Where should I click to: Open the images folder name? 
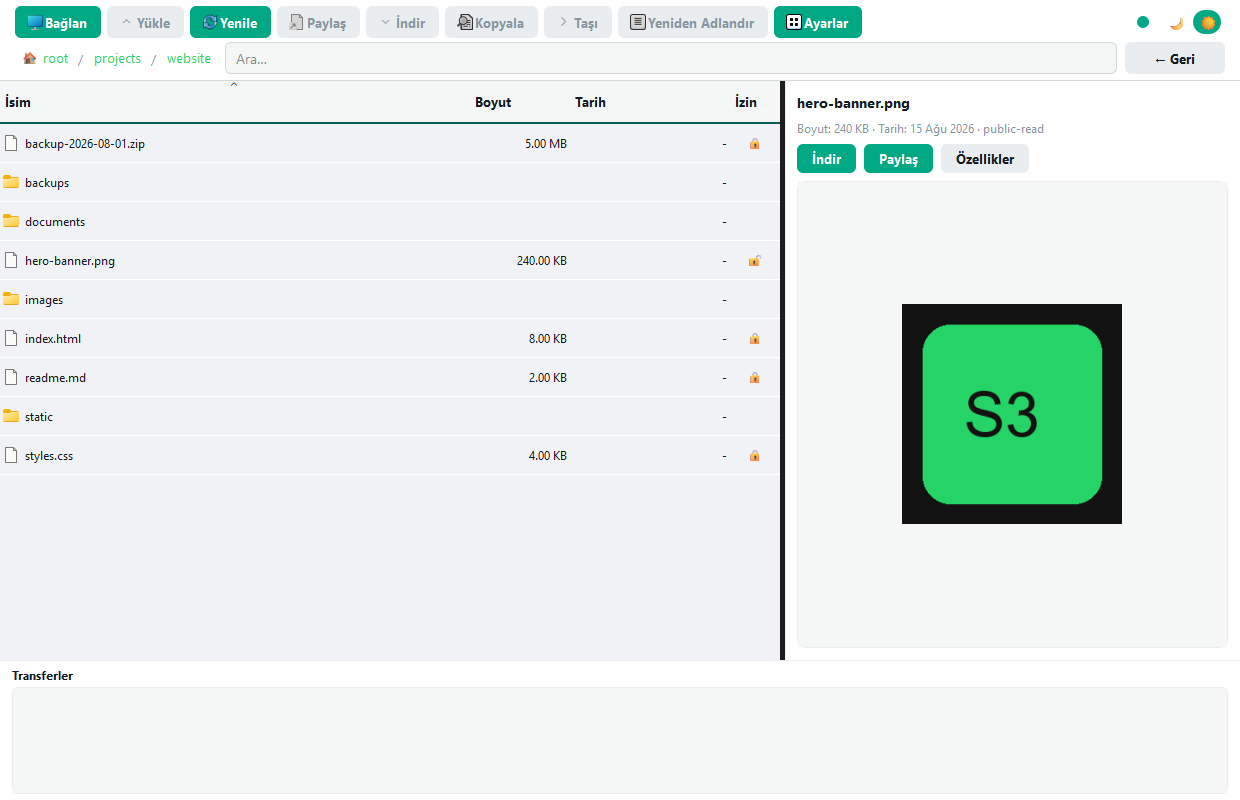[x=44, y=300]
